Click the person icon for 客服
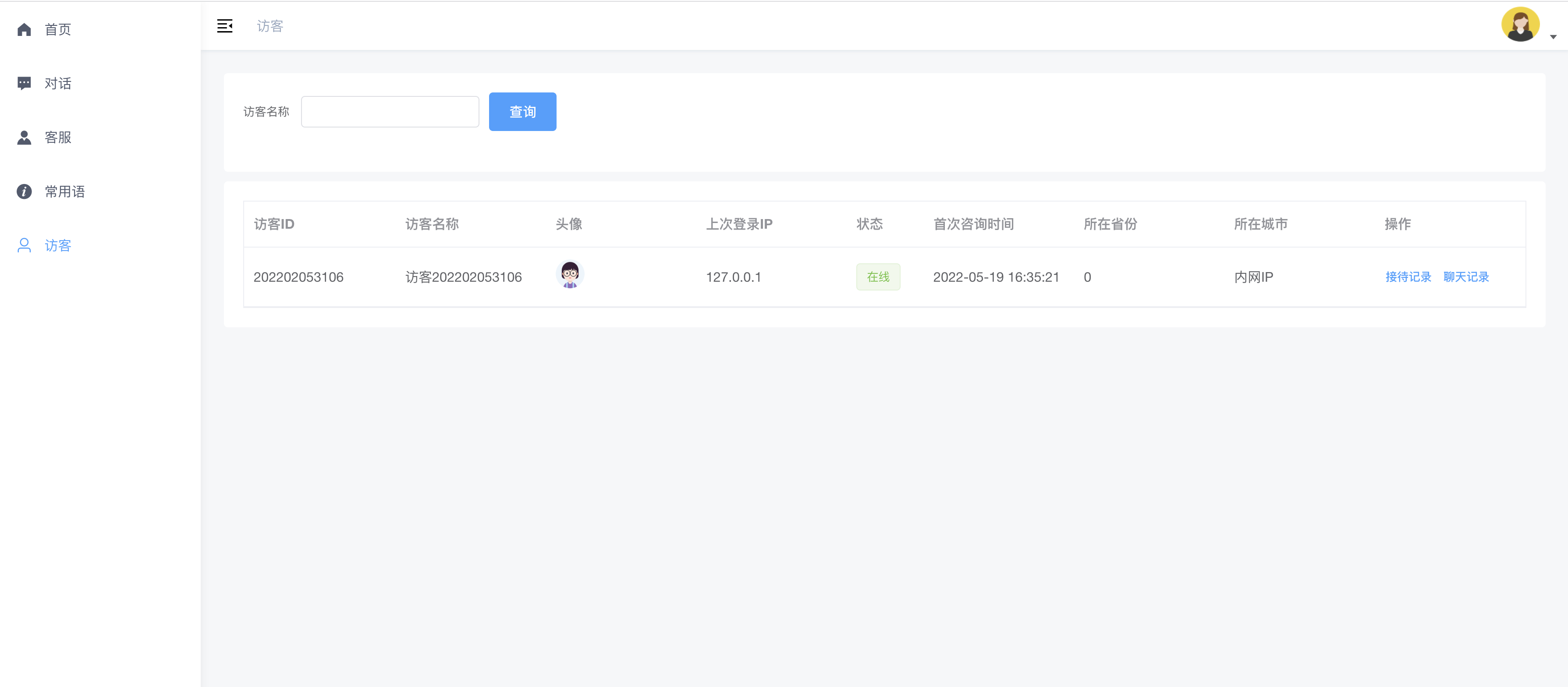Image resolution: width=1568 pixels, height=687 pixels. point(25,138)
